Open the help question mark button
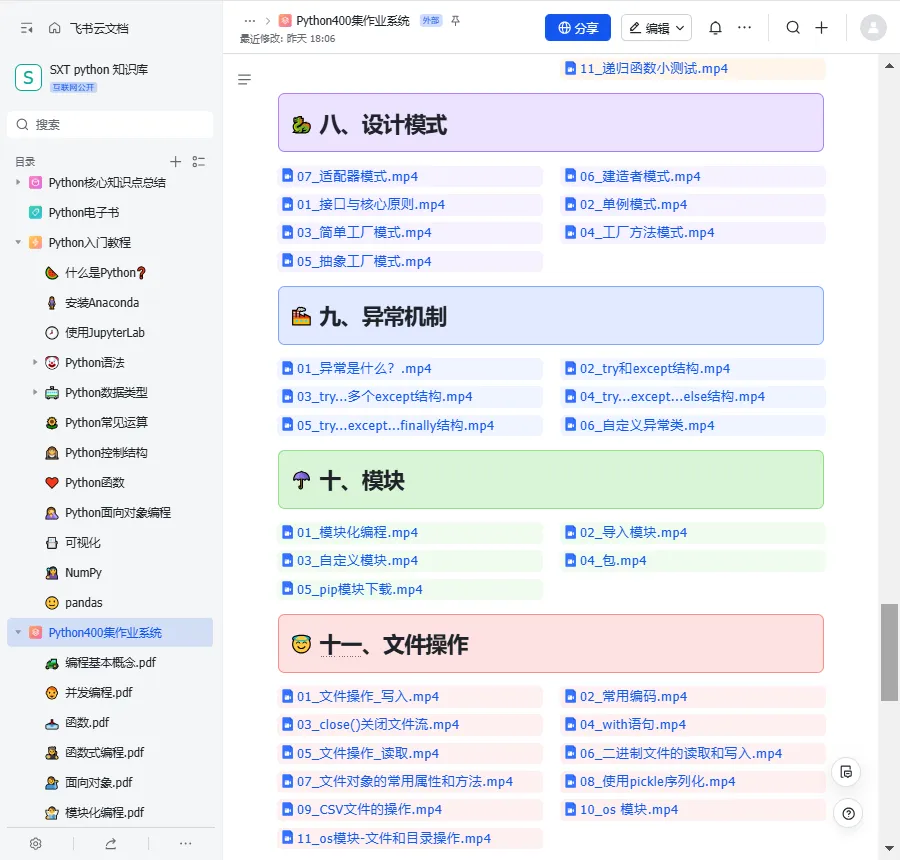The height and width of the screenshot is (860, 900). [848, 813]
